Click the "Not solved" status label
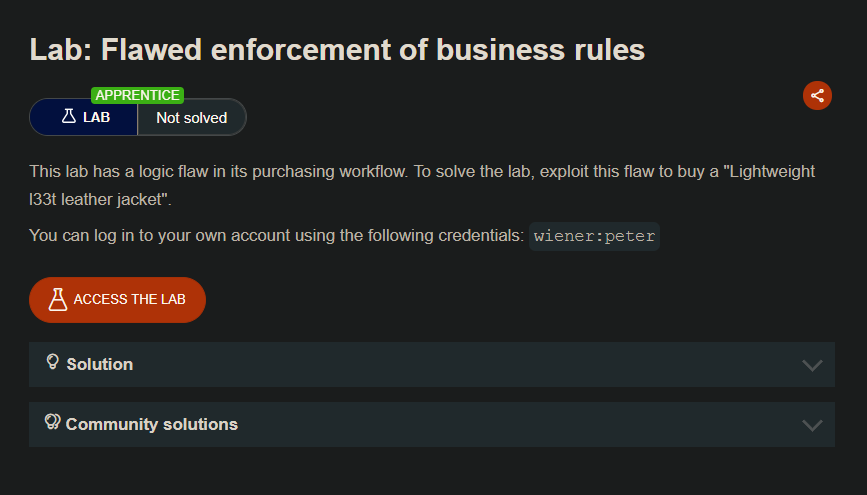The image size is (867, 495). click(x=191, y=118)
